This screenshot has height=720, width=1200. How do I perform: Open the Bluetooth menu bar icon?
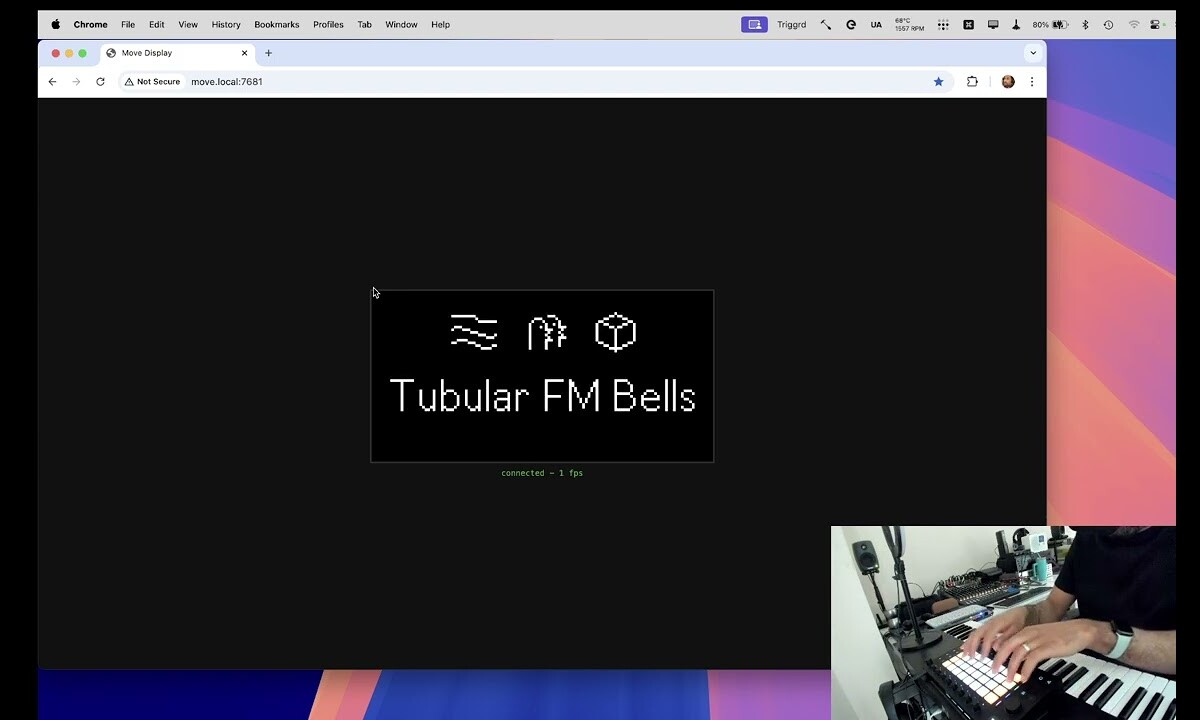coord(1085,25)
